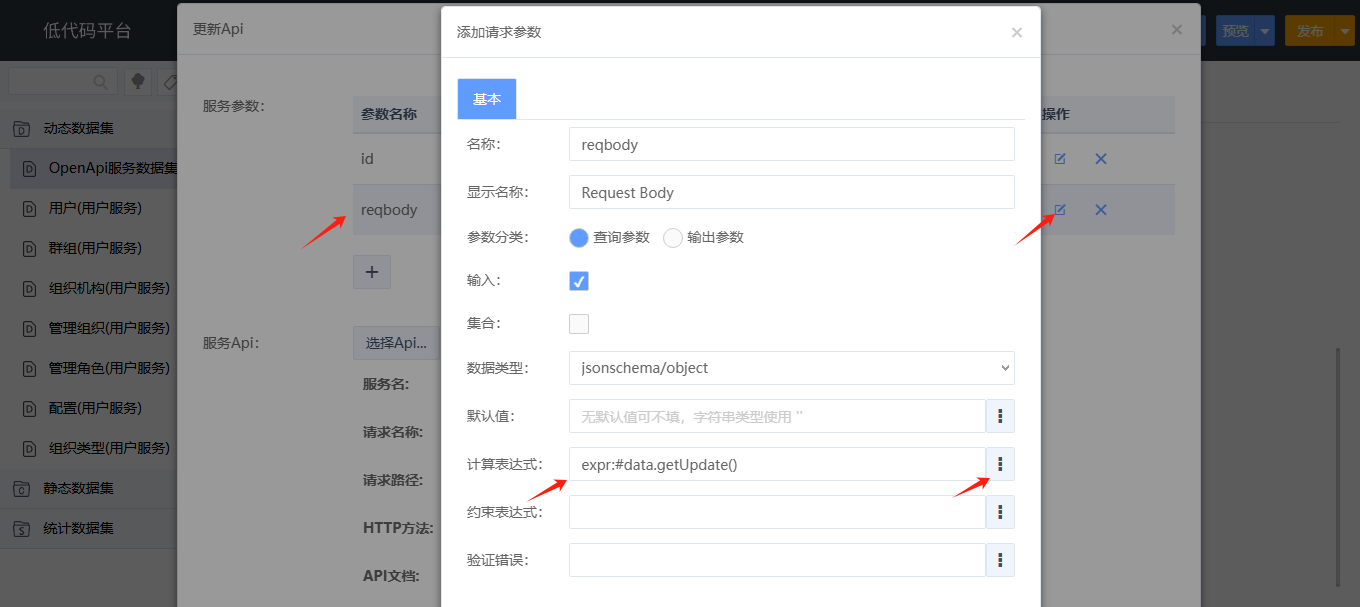Close the 添加请求参数 dialog
Viewport: 1360px width, 607px height.
(1017, 33)
